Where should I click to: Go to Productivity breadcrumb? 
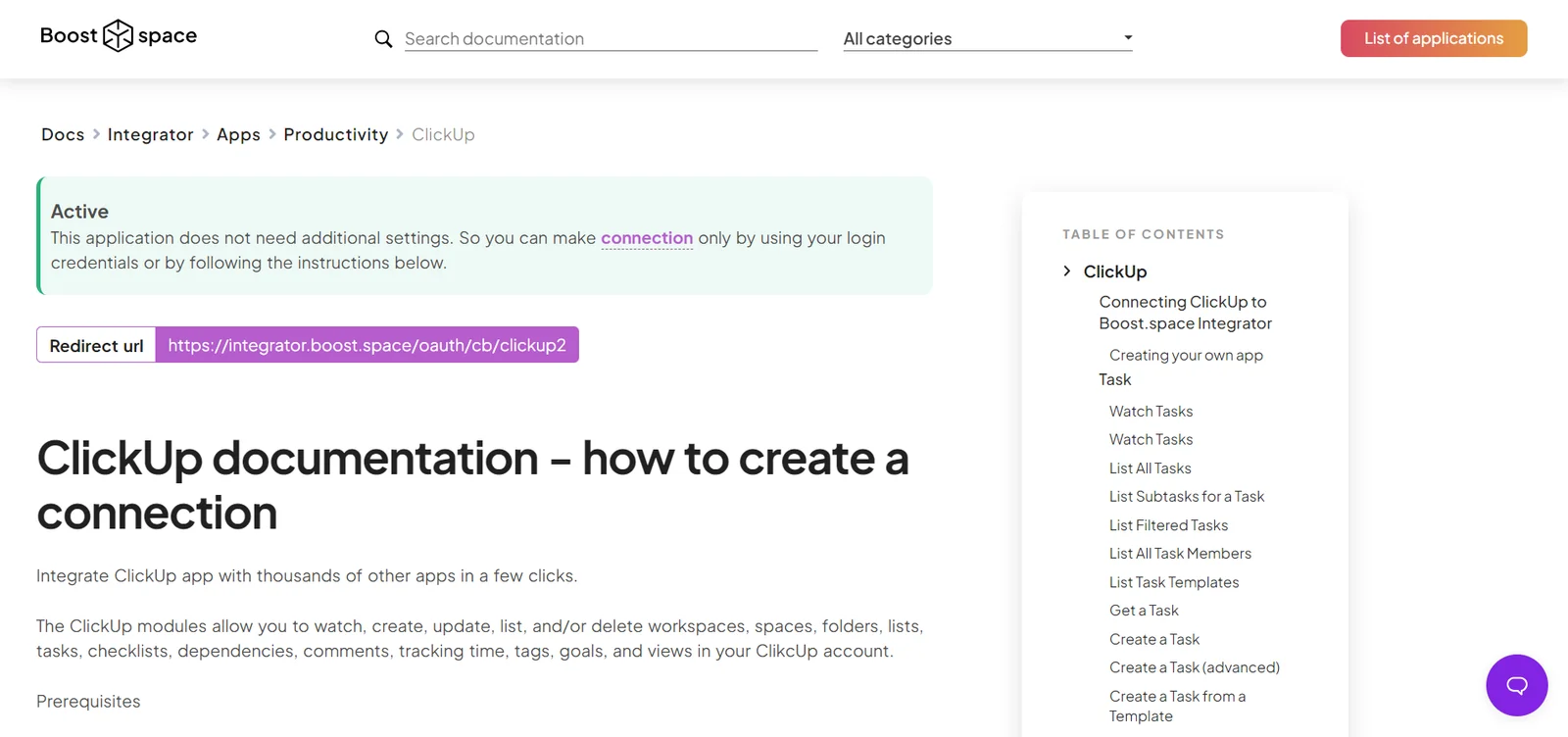[336, 134]
